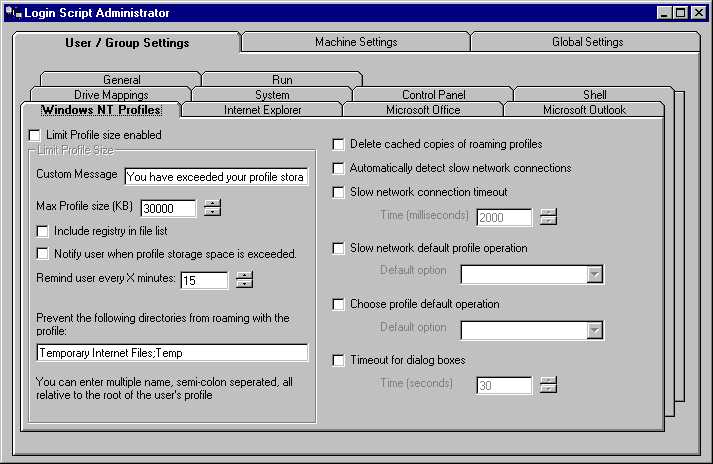Show the Control Panel tab
Screen dimensions: 713x464
pos(433,95)
